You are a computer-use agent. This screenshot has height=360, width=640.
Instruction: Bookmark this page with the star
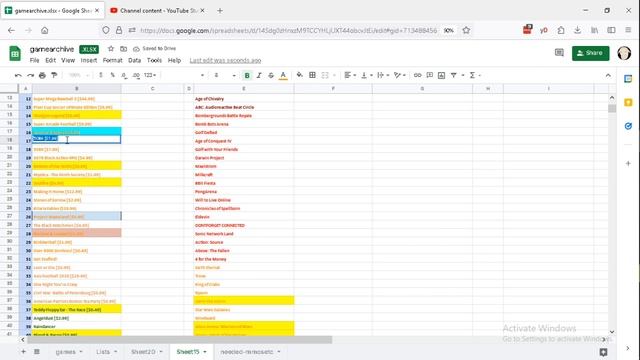click(466, 30)
